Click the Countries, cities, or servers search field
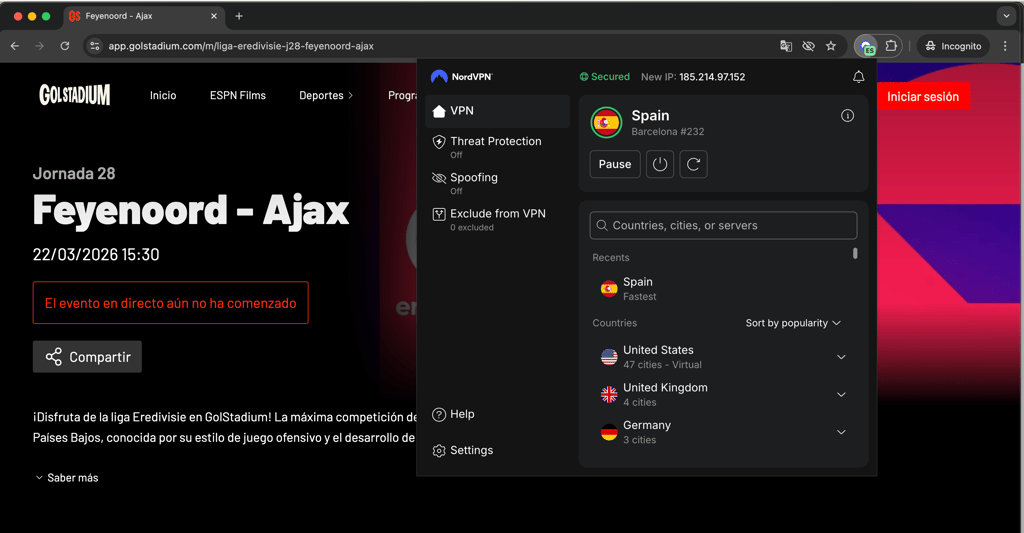This screenshot has width=1024, height=533. (723, 225)
